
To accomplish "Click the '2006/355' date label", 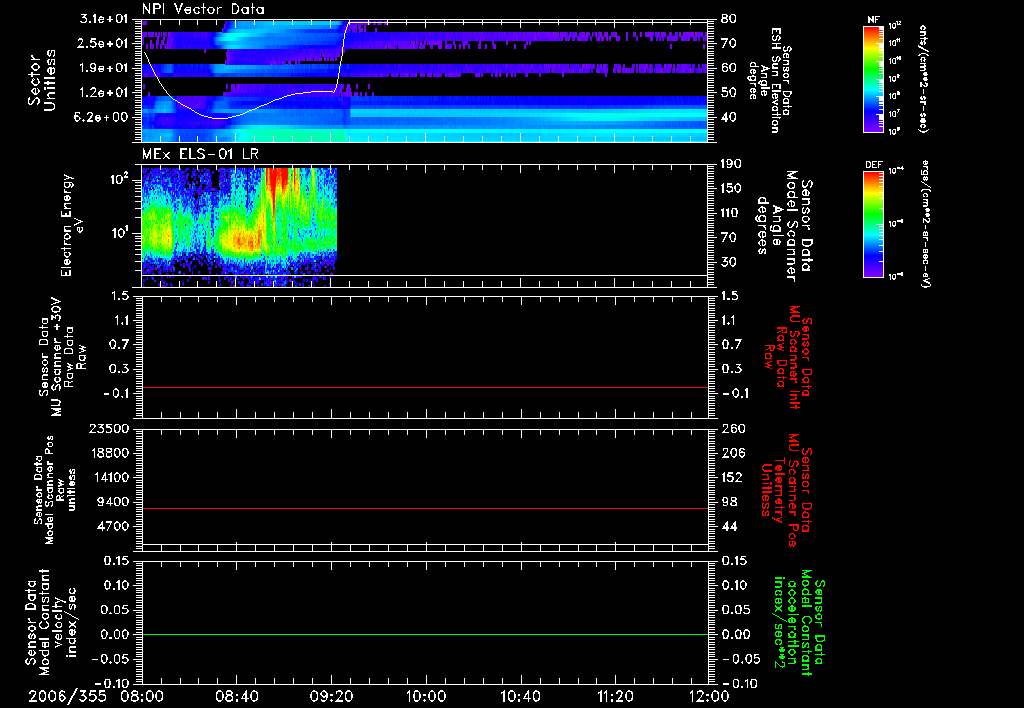I will tap(67, 696).
